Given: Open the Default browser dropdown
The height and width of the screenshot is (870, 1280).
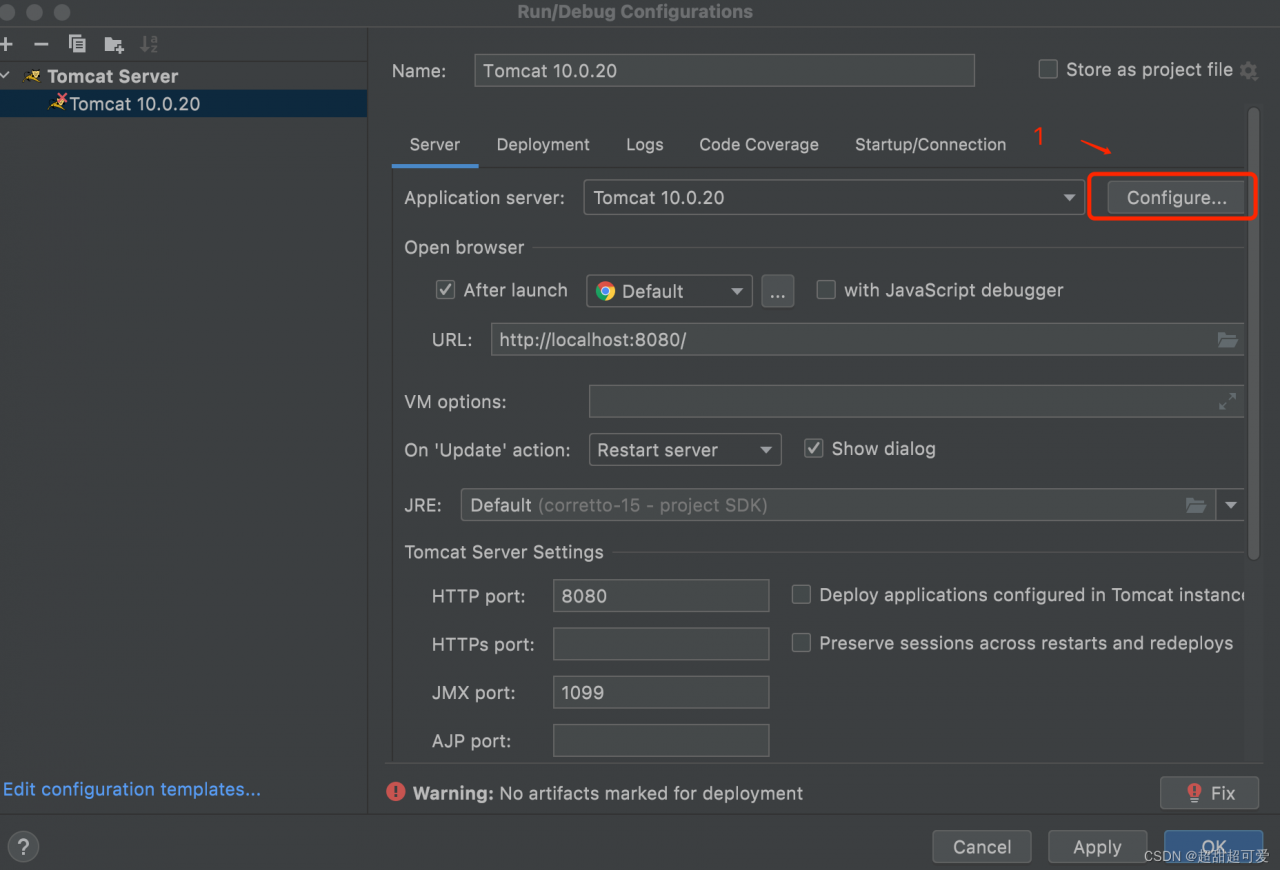Looking at the screenshot, I should (x=669, y=291).
